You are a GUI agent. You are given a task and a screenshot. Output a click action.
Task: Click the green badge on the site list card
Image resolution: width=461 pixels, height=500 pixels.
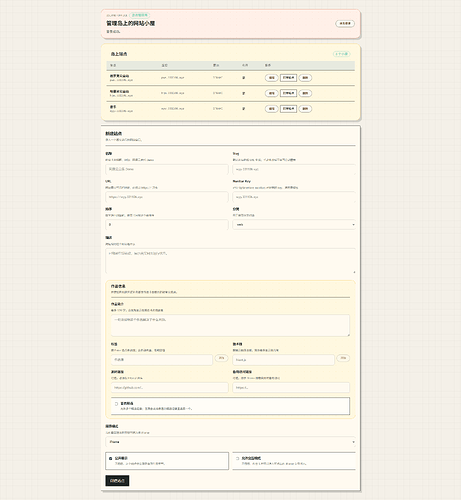341,54
